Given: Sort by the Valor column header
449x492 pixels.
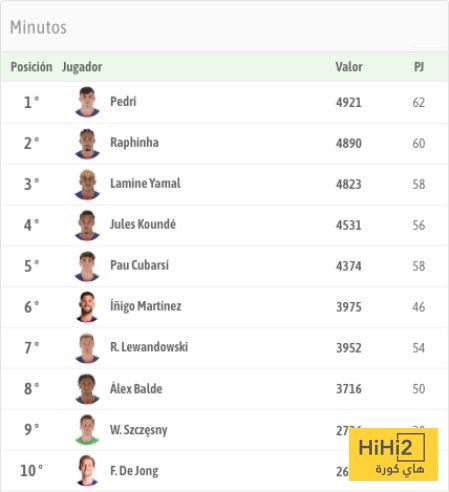Looking at the screenshot, I should (x=349, y=67).
